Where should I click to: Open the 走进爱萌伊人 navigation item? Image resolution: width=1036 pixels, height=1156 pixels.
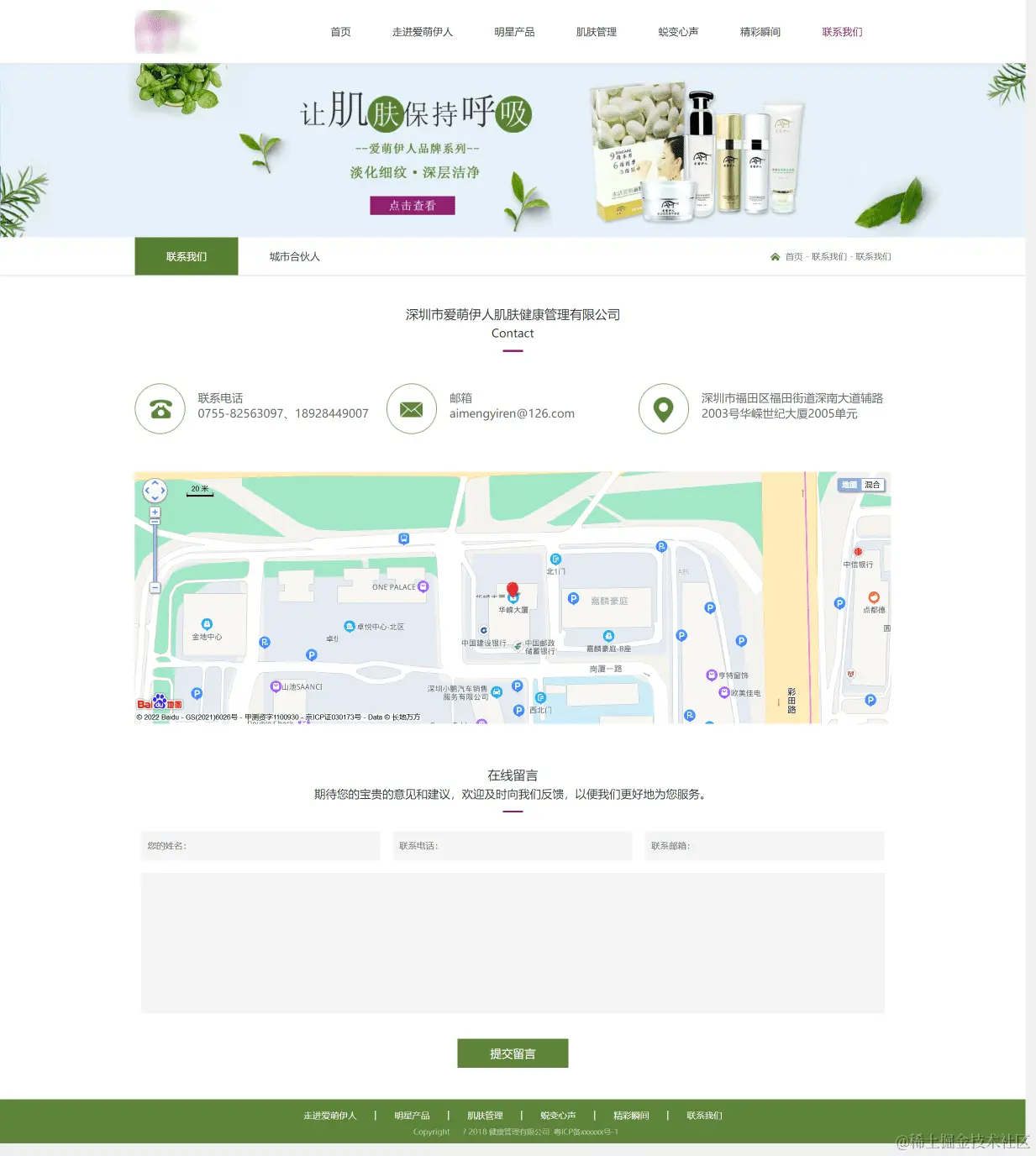tap(422, 32)
